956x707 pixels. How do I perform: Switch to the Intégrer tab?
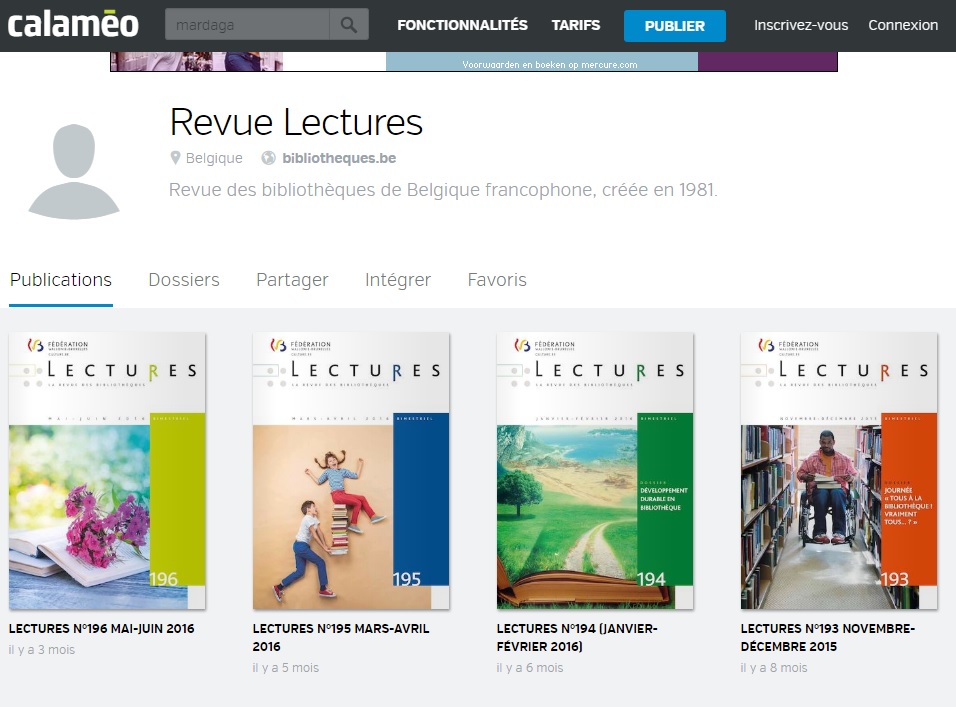[398, 280]
